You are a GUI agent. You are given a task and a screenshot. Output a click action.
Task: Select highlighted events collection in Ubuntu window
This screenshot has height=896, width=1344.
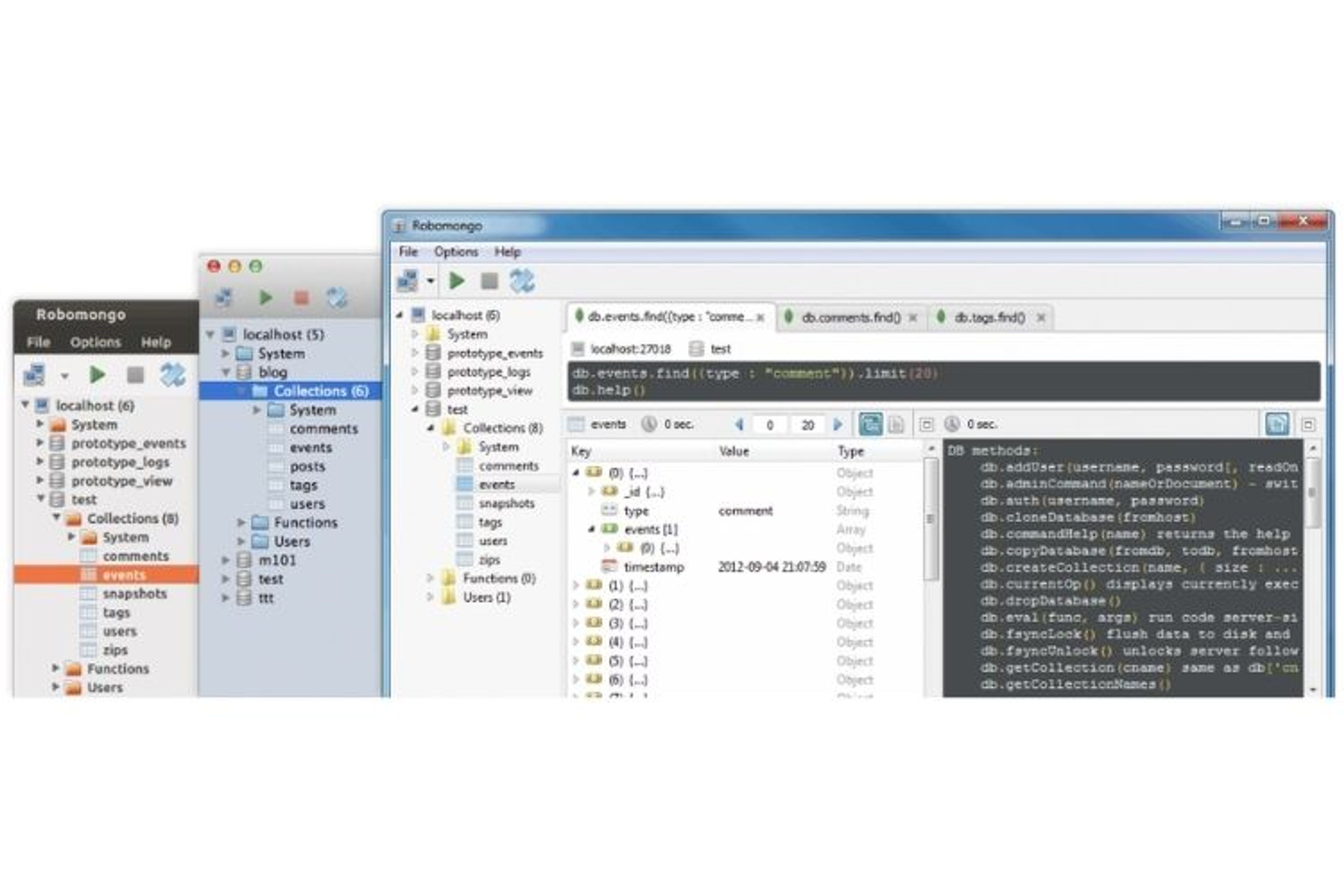[x=106, y=574]
